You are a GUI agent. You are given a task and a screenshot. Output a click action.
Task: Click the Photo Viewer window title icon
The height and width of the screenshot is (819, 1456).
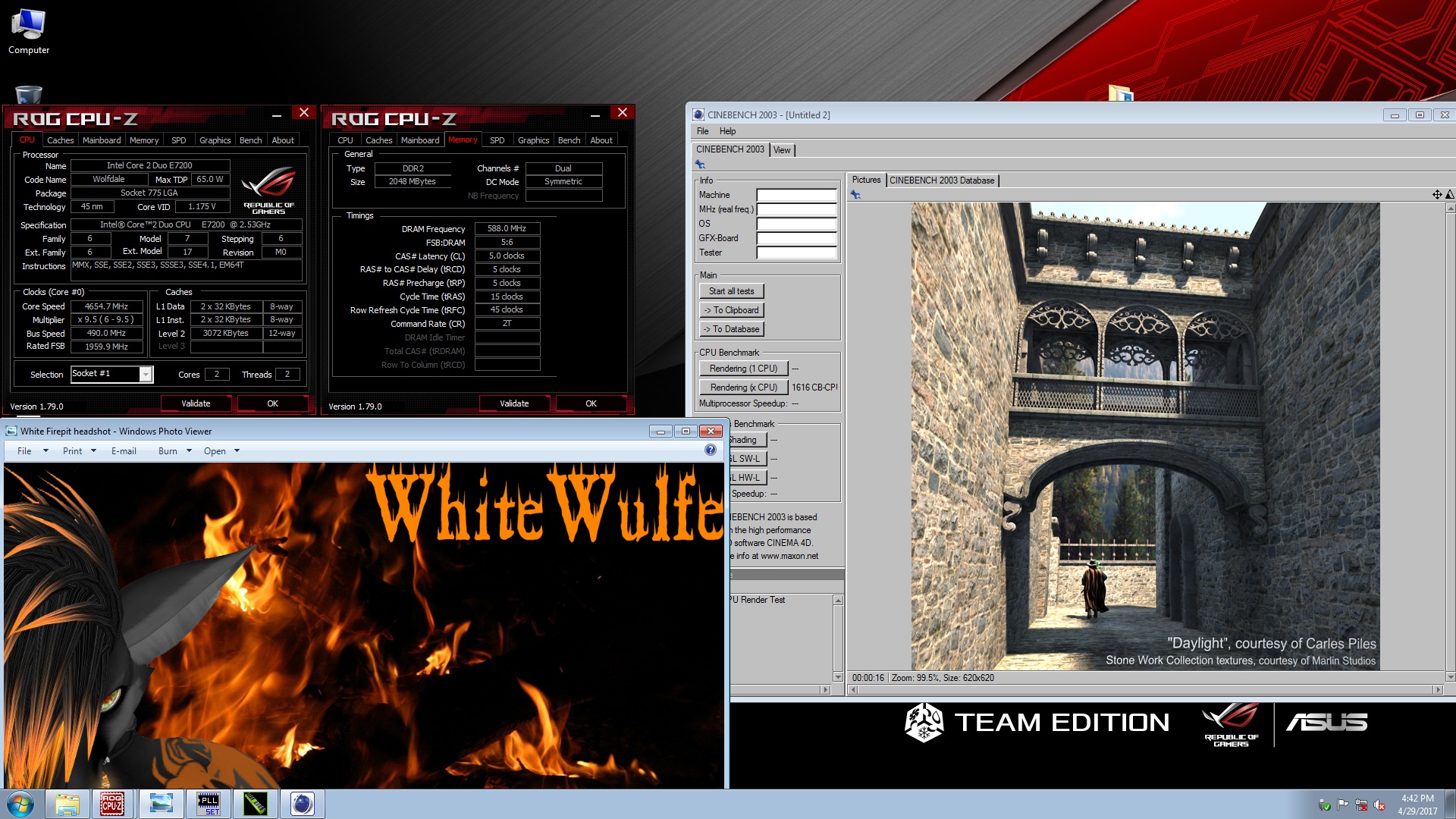(x=11, y=431)
